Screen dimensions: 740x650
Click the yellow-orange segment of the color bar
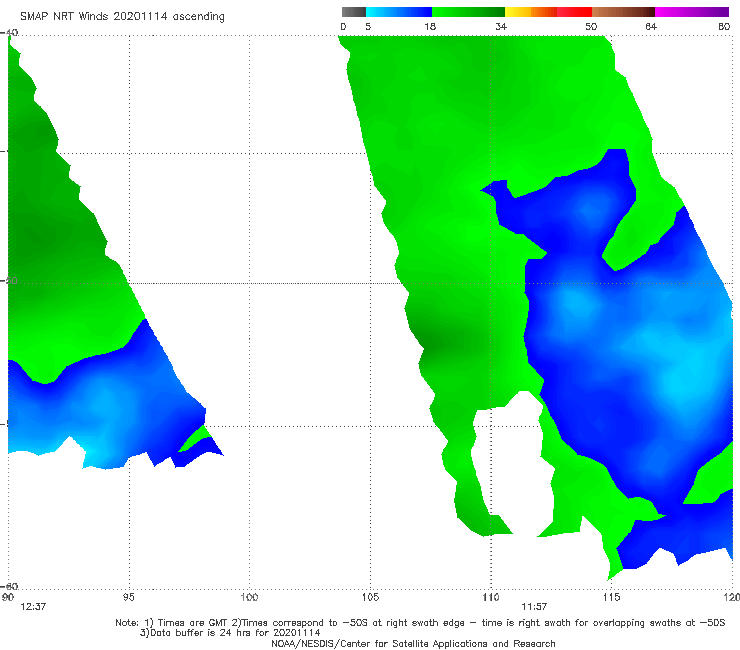click(x=531, y=12)
